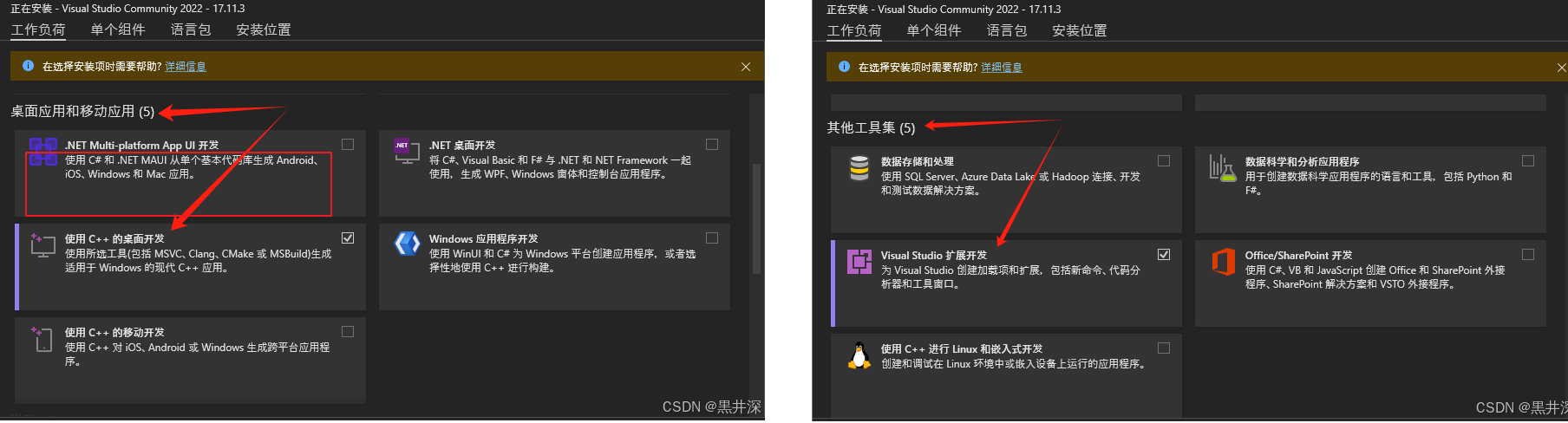Click the Linux penguin icon
1568x423 pixels.
859,355
